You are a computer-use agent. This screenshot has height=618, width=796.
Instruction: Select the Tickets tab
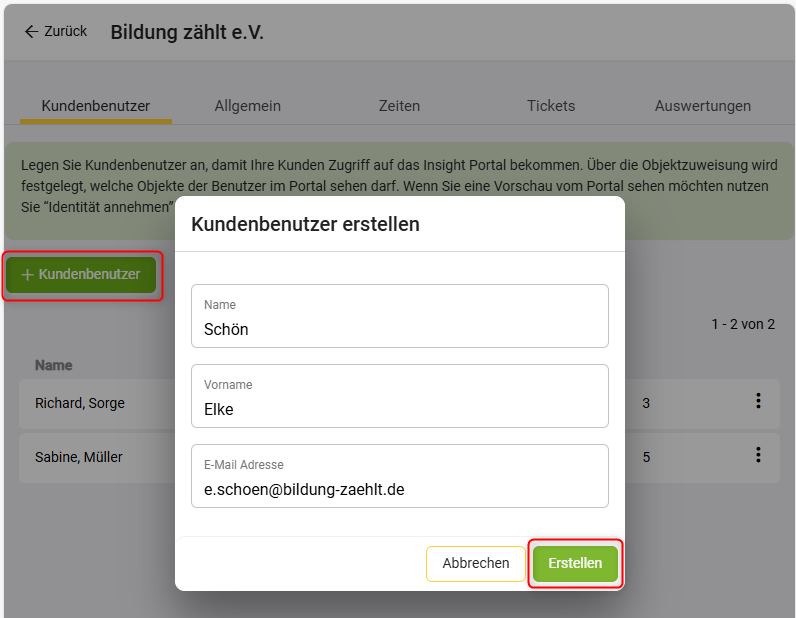tap(551, 106)
